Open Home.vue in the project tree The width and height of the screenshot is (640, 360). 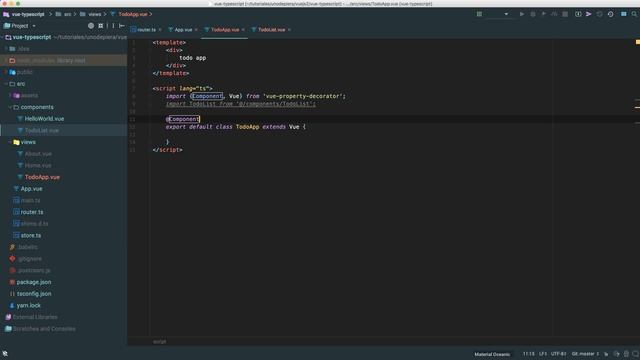38,165
